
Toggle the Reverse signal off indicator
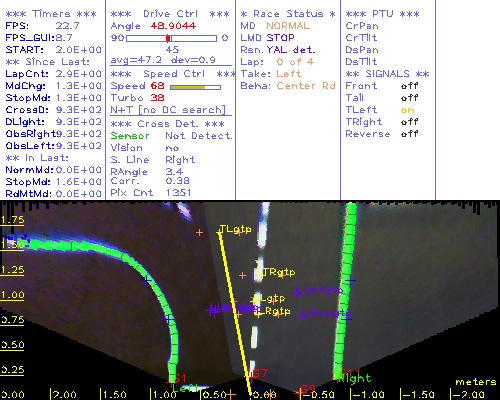(409, 134)
